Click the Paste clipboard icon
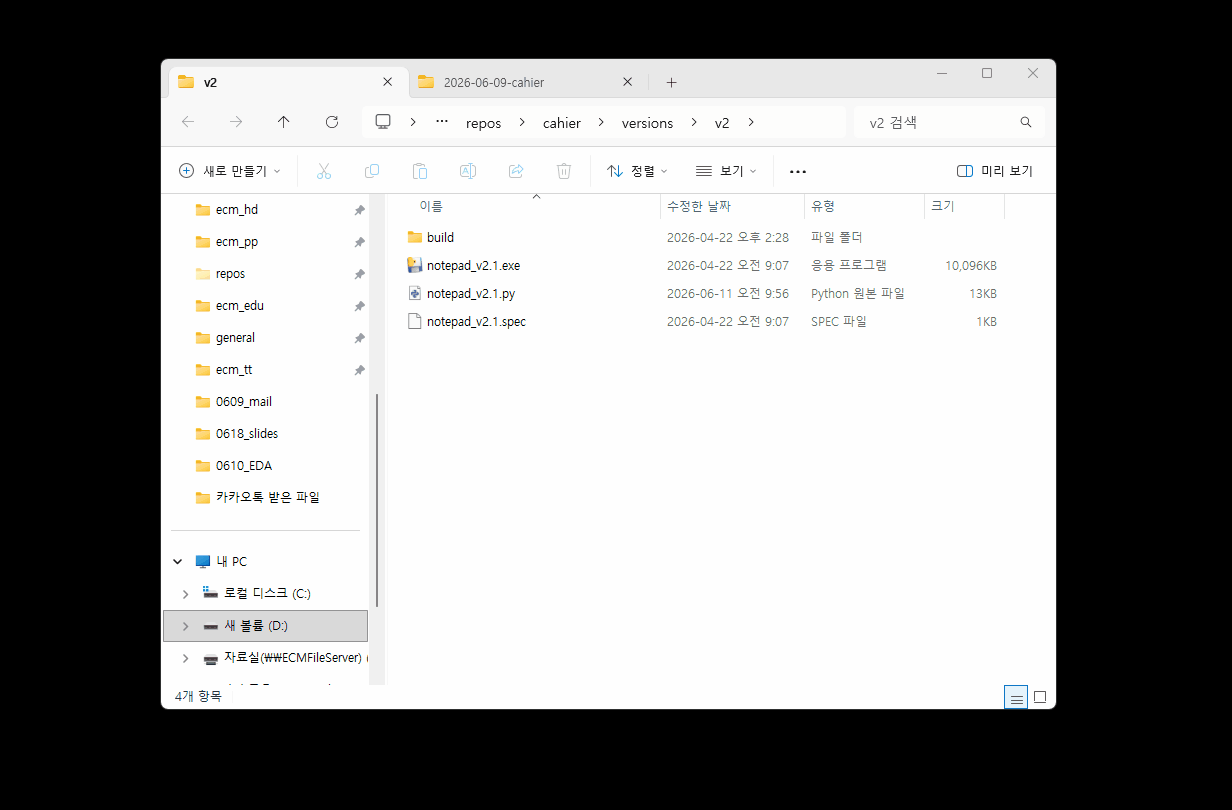Screen dimensions: 1232x810 [x=420, y=171]
